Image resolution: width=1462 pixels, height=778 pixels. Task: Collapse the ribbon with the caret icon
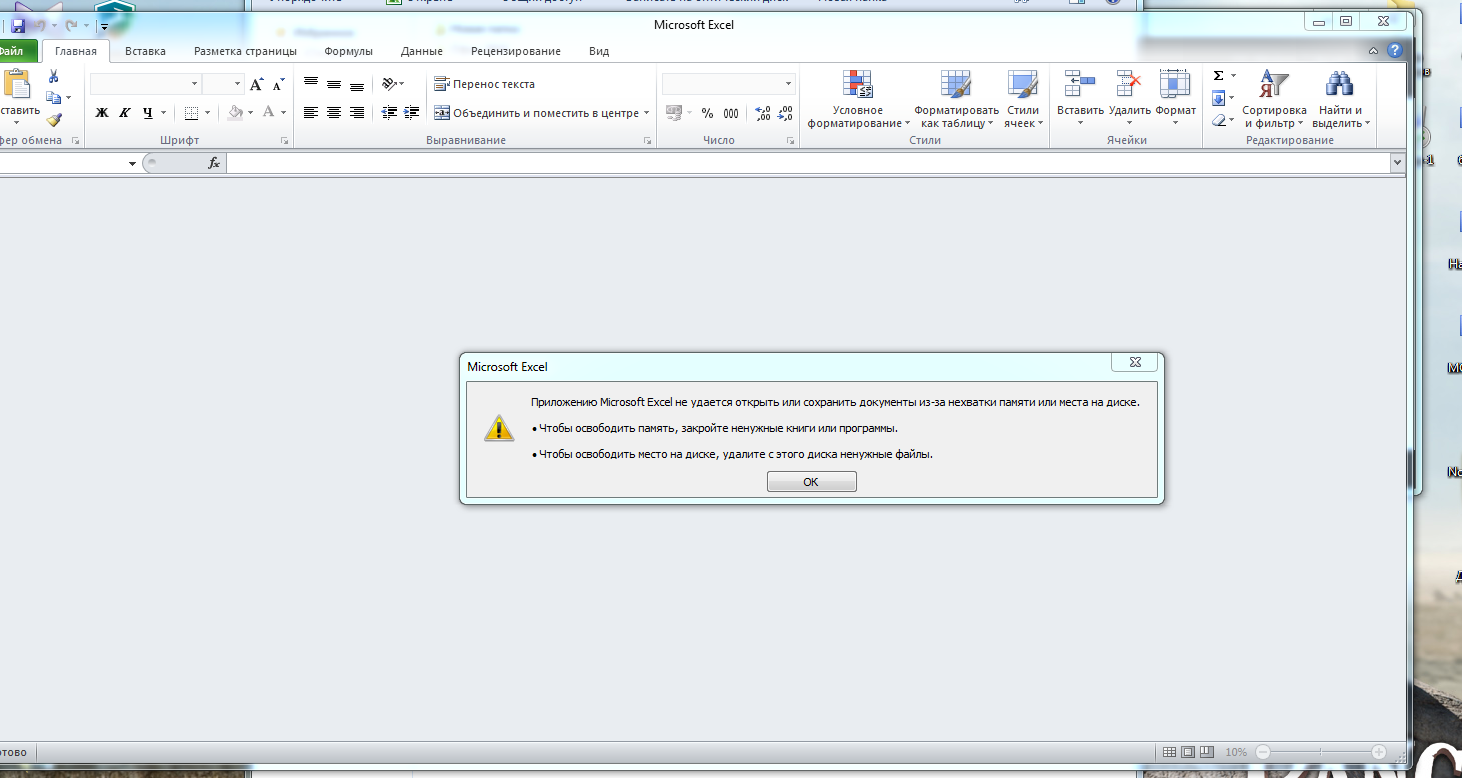tap(1374, 51)
